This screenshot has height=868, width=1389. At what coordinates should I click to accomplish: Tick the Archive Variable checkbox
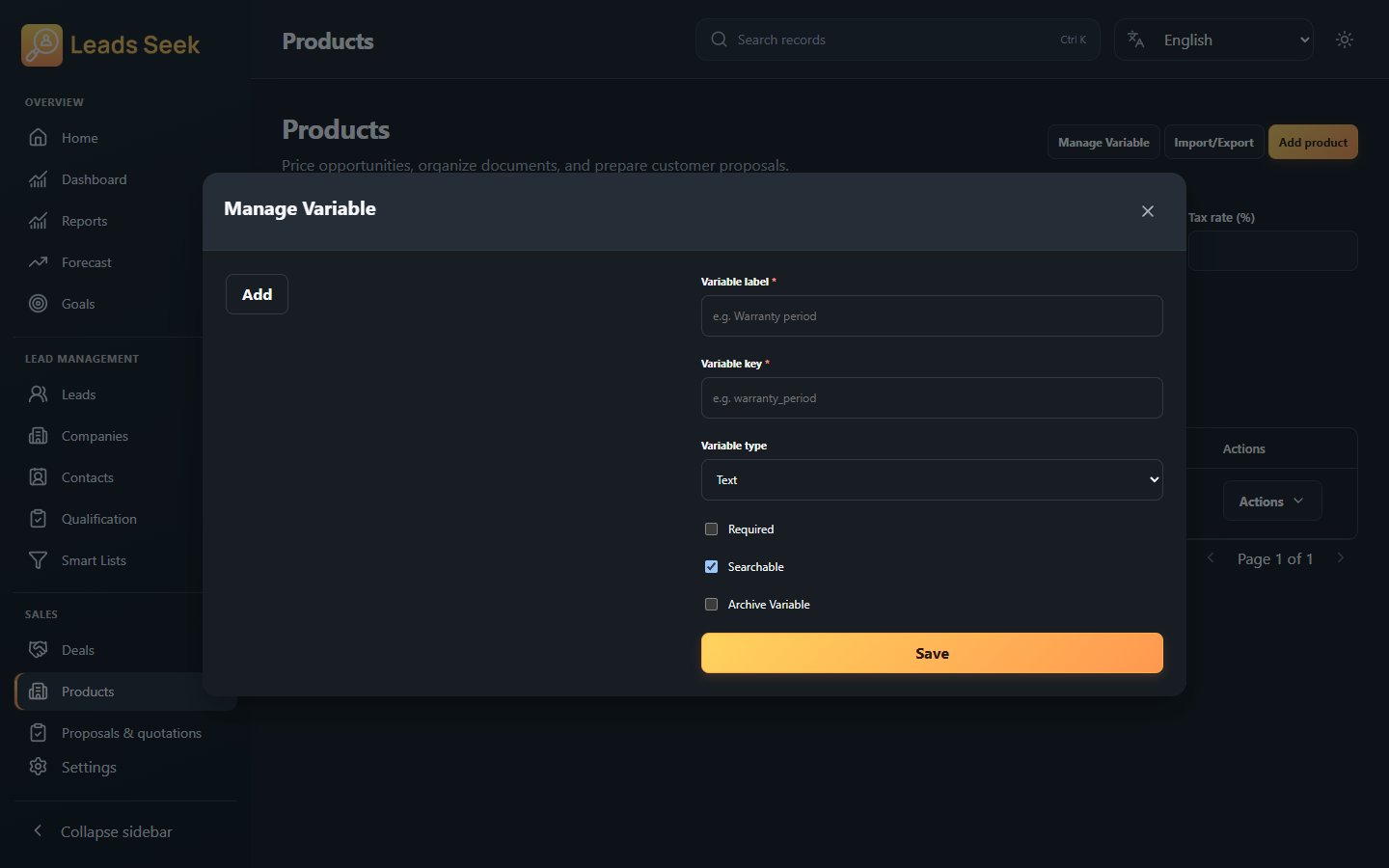click(x=712, y=605)
